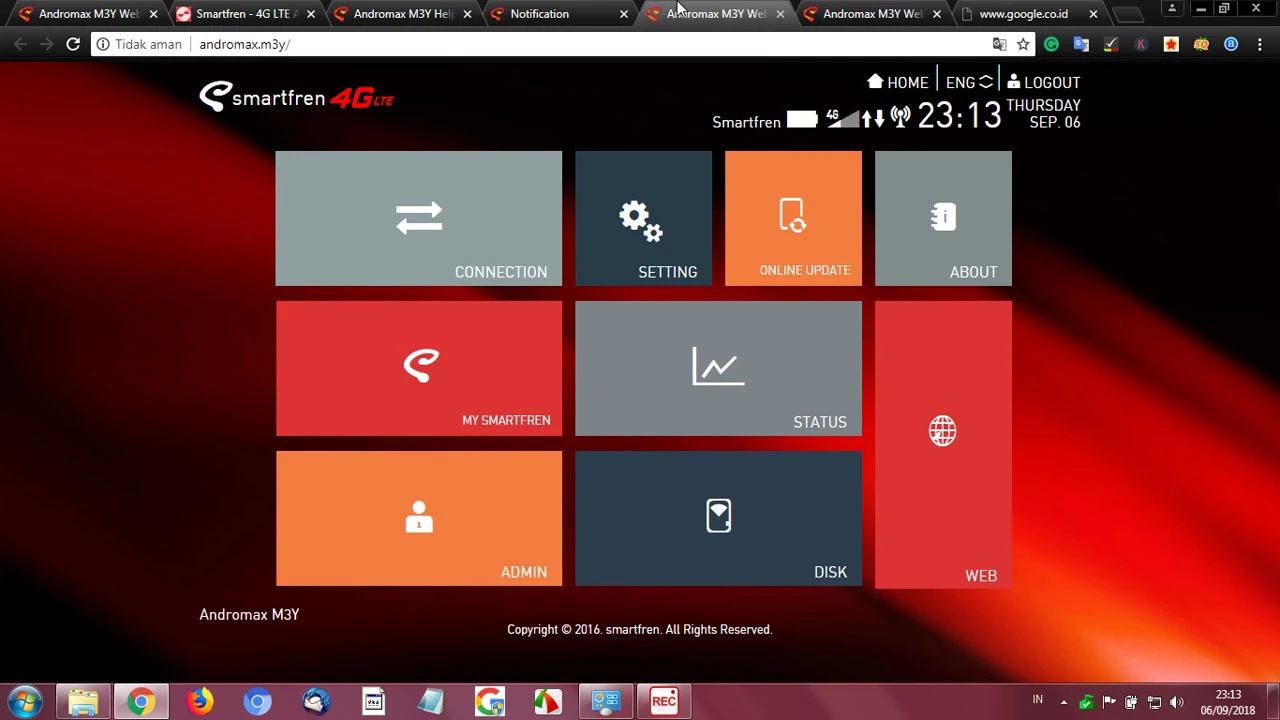Click the REC recorder taskbar icon
Viewport: 1280px width, 720px height.
(664, 702)
